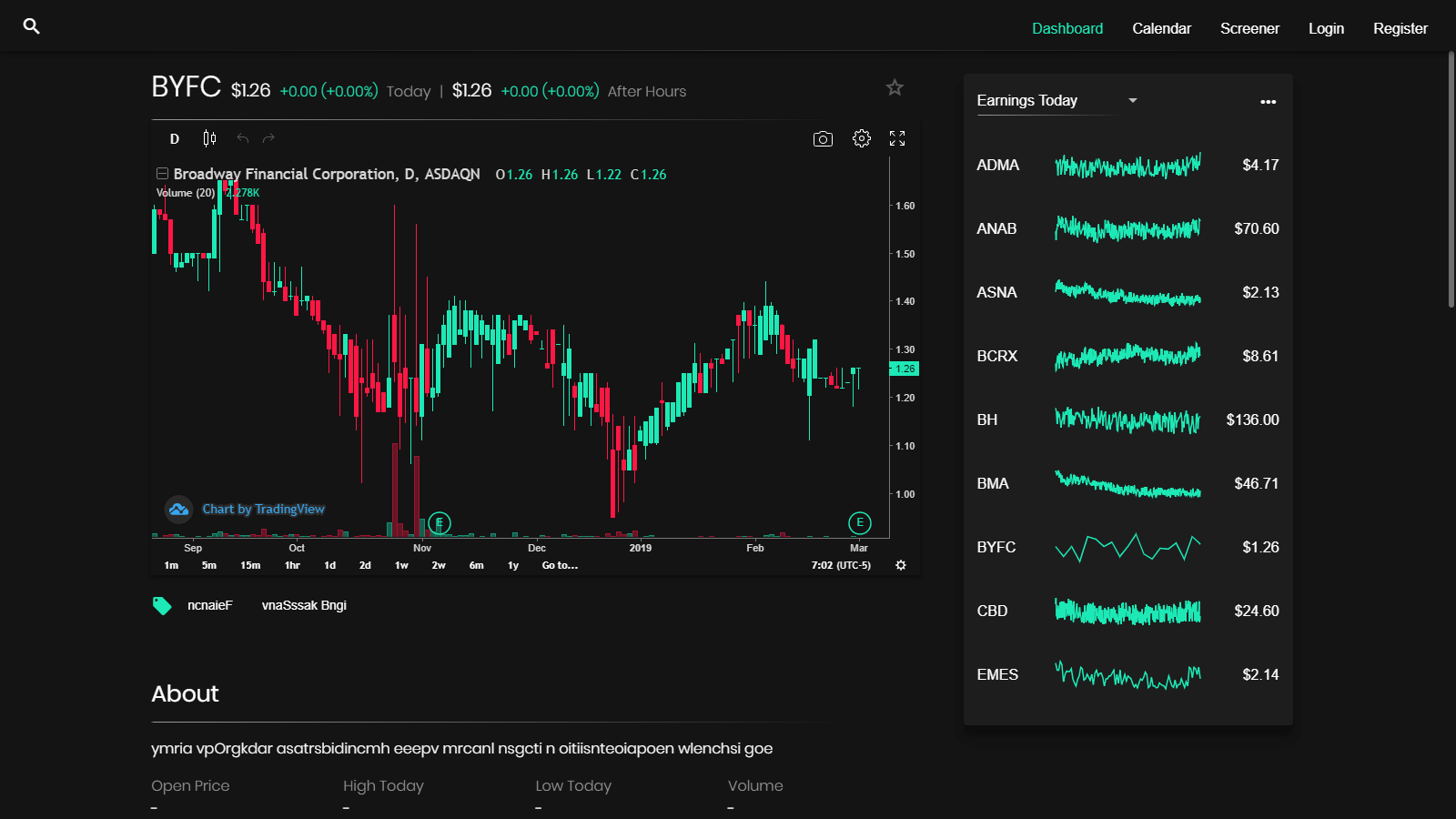Collapse the Broadway Financial chart legend
The height and width of the screenshot is (819, 1456).
pyautogui.click(x=162, y=173)
